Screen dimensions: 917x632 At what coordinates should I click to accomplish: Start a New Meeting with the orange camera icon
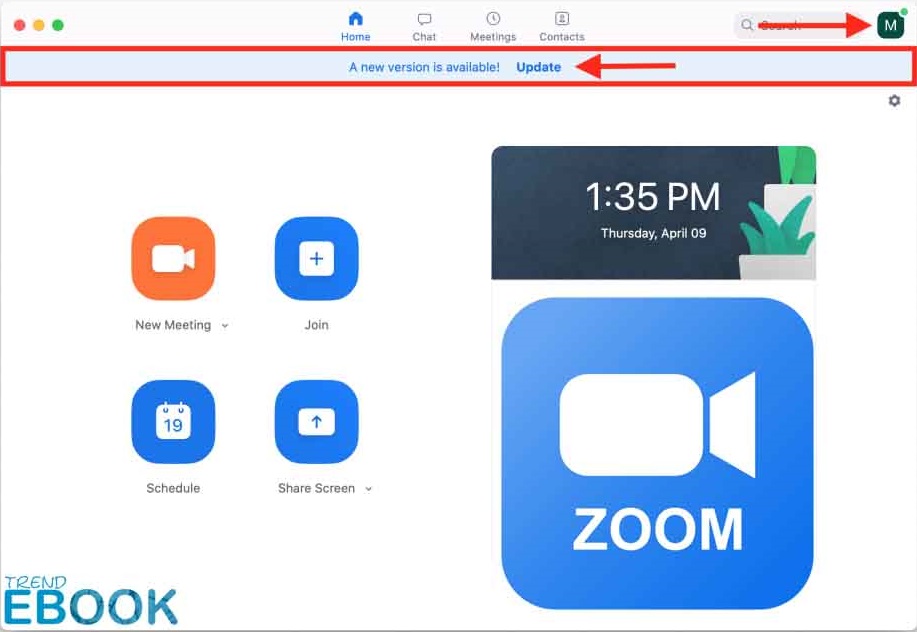(x=173, y=258)
